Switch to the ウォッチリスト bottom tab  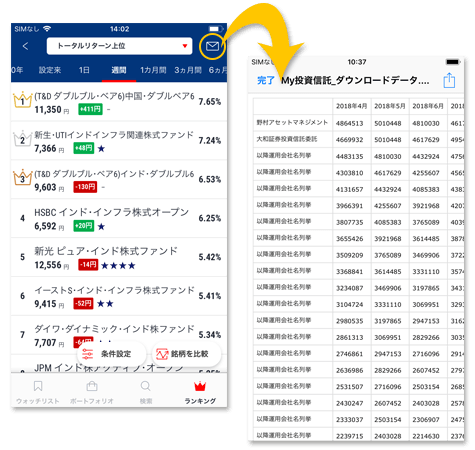(x=38, y=392)
